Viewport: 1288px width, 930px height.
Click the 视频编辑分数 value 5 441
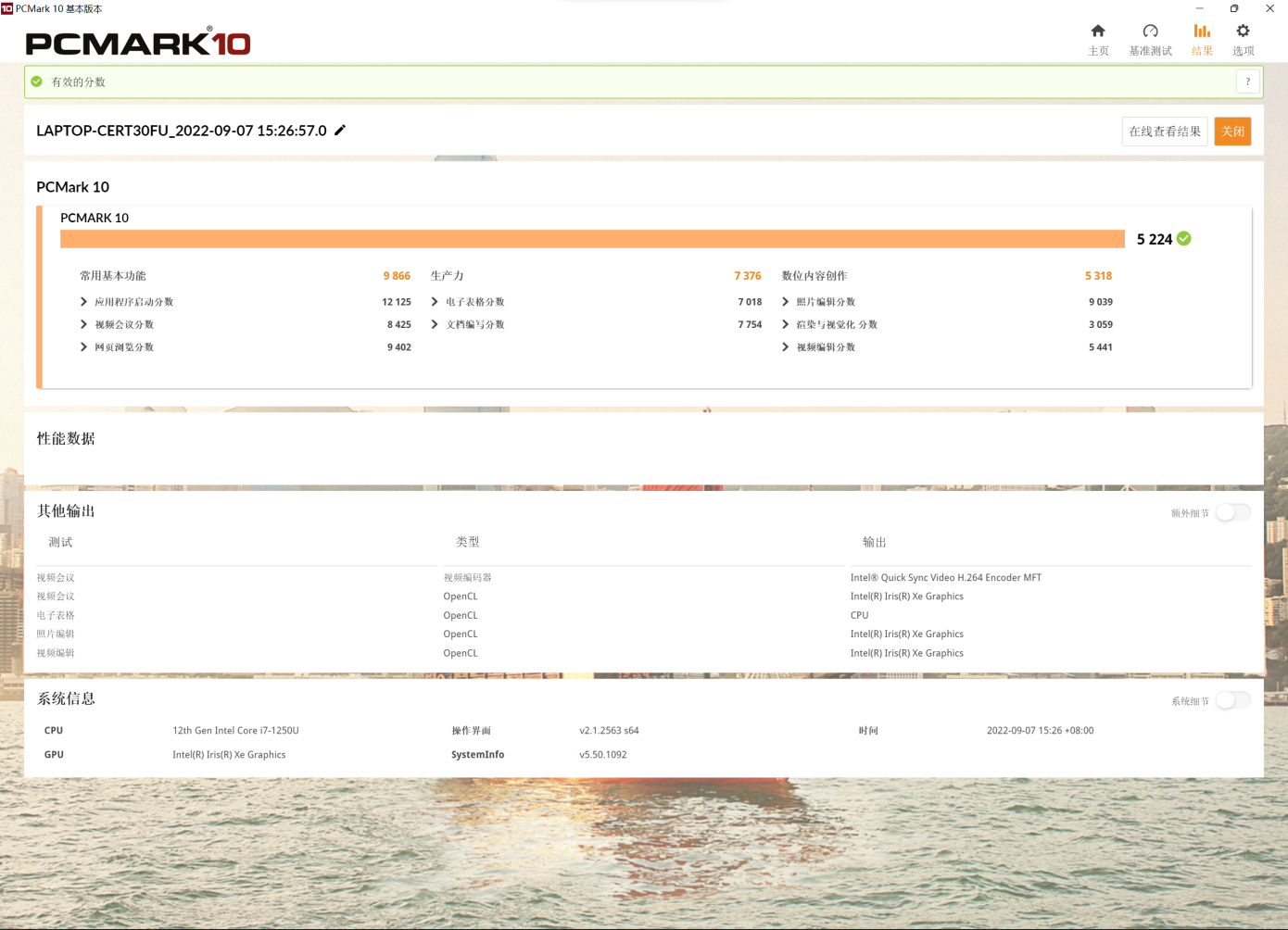coord(1101,347)
